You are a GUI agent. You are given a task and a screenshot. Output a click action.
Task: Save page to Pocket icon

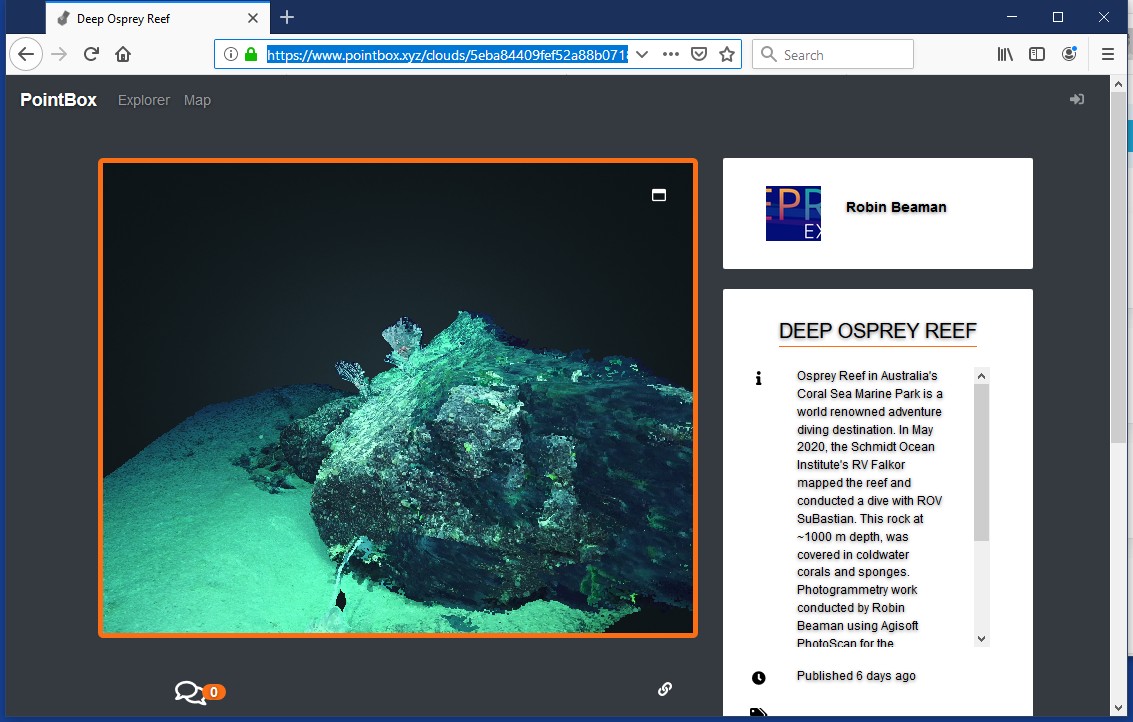[x=699, y=54]
